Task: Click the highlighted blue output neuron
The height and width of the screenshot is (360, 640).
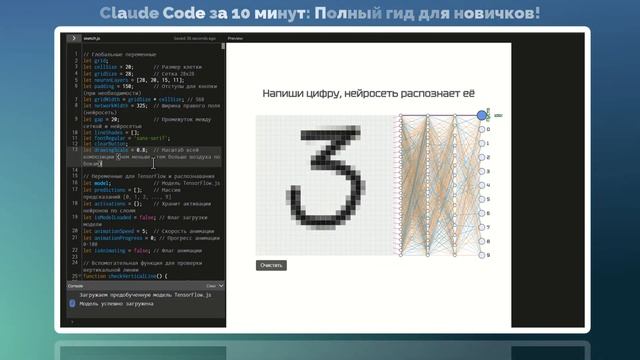Action: 482,116
